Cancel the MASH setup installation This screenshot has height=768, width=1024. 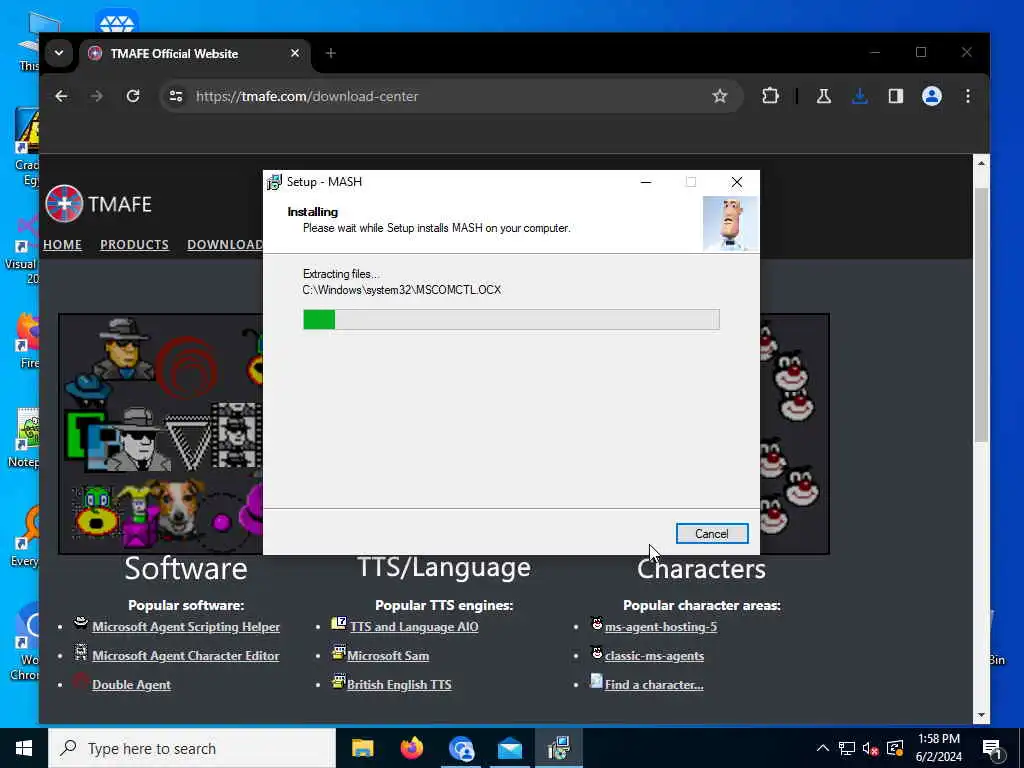[712, 534]
